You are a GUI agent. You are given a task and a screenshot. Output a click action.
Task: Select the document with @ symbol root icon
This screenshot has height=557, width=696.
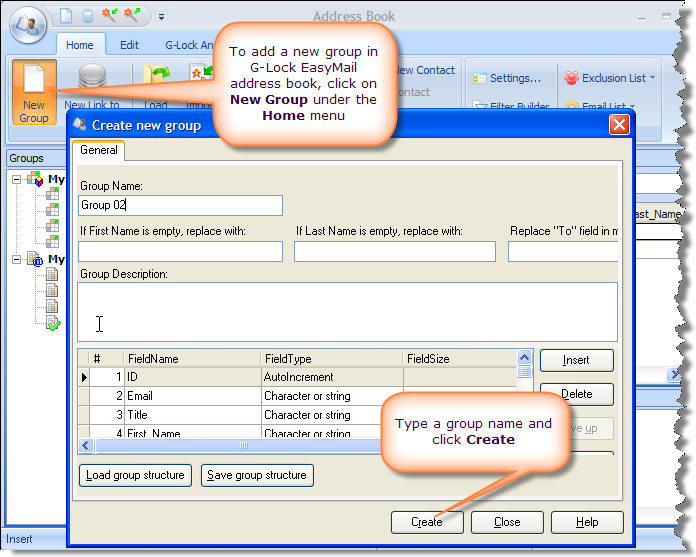pyautogui.click(x=35, y=259)
